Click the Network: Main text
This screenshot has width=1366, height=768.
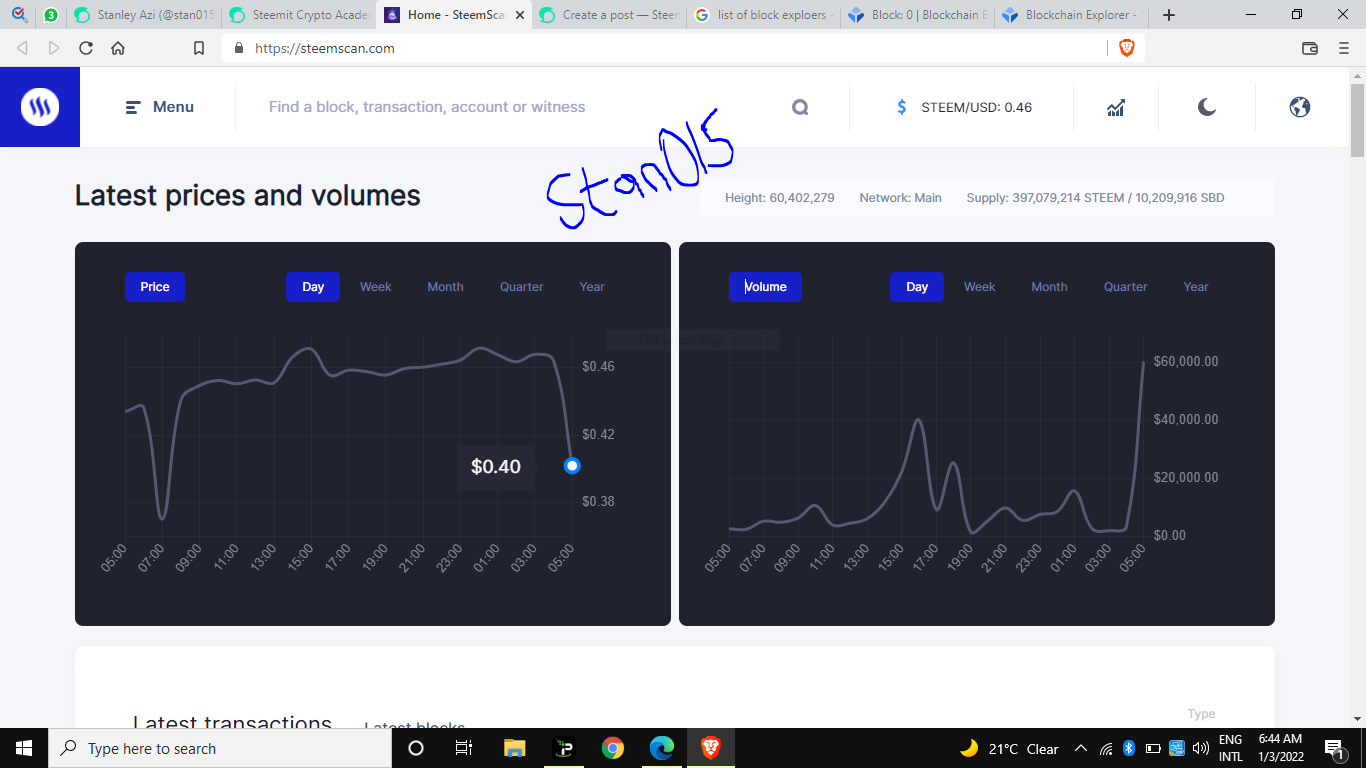[x=900, y=198]
